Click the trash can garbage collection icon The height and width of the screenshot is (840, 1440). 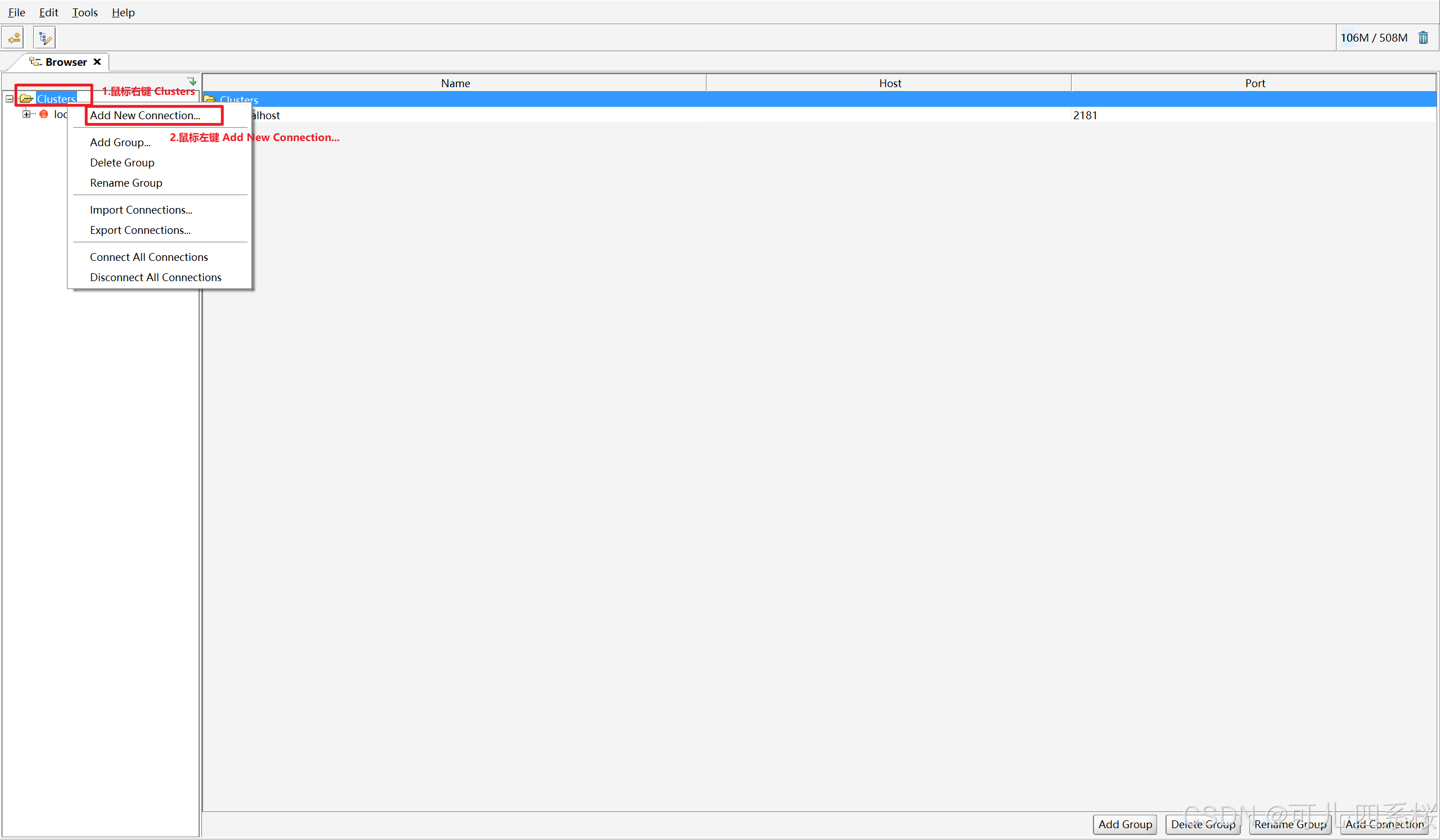(x=1423, y=38)
